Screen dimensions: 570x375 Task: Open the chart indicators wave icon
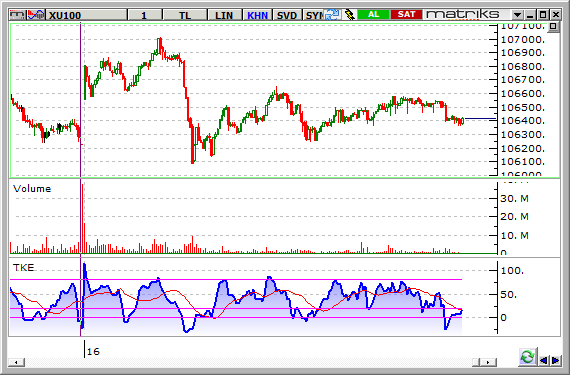[x=36, y=15]
